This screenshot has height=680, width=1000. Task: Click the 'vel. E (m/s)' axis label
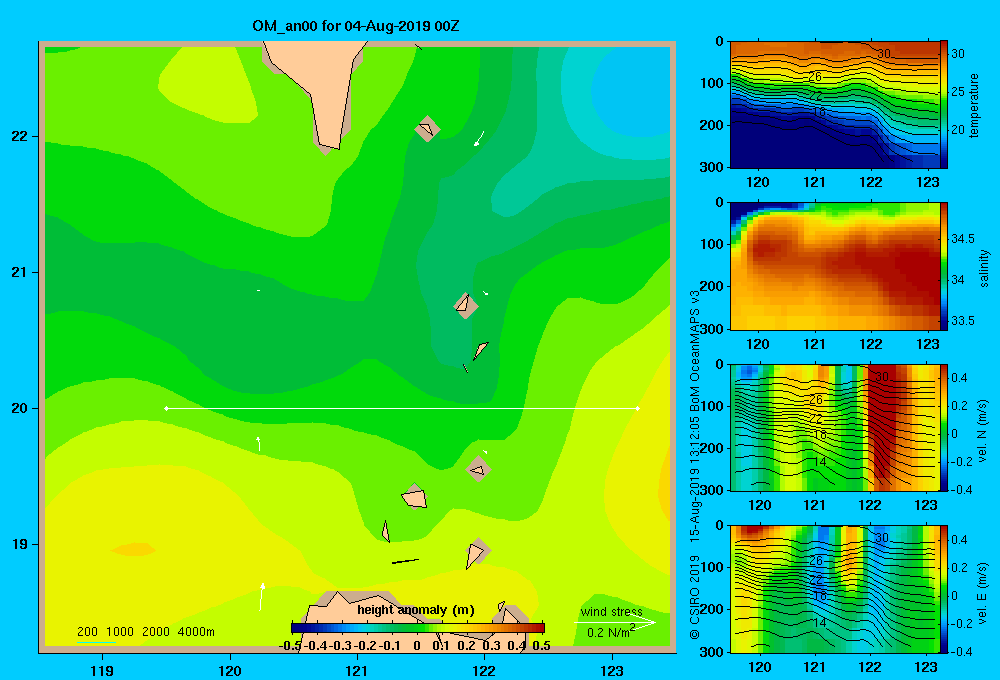click(983, 593)
